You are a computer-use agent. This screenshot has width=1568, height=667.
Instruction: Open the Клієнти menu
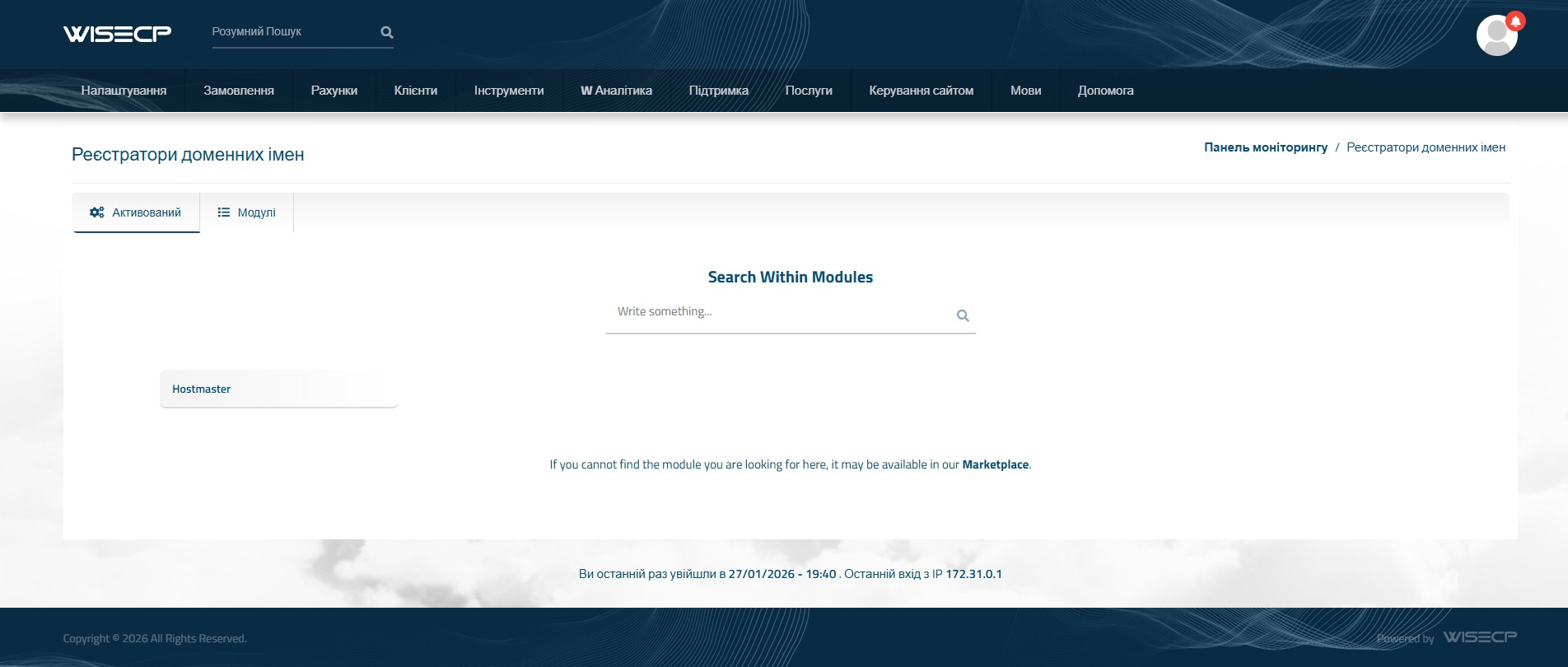[415, 91]
